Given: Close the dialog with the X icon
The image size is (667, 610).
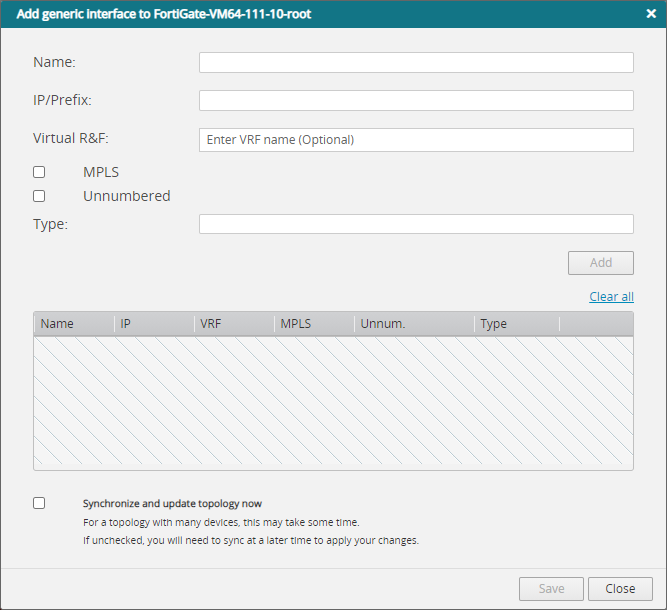Looking at the screenshot, I should click(x=651, y=14).
